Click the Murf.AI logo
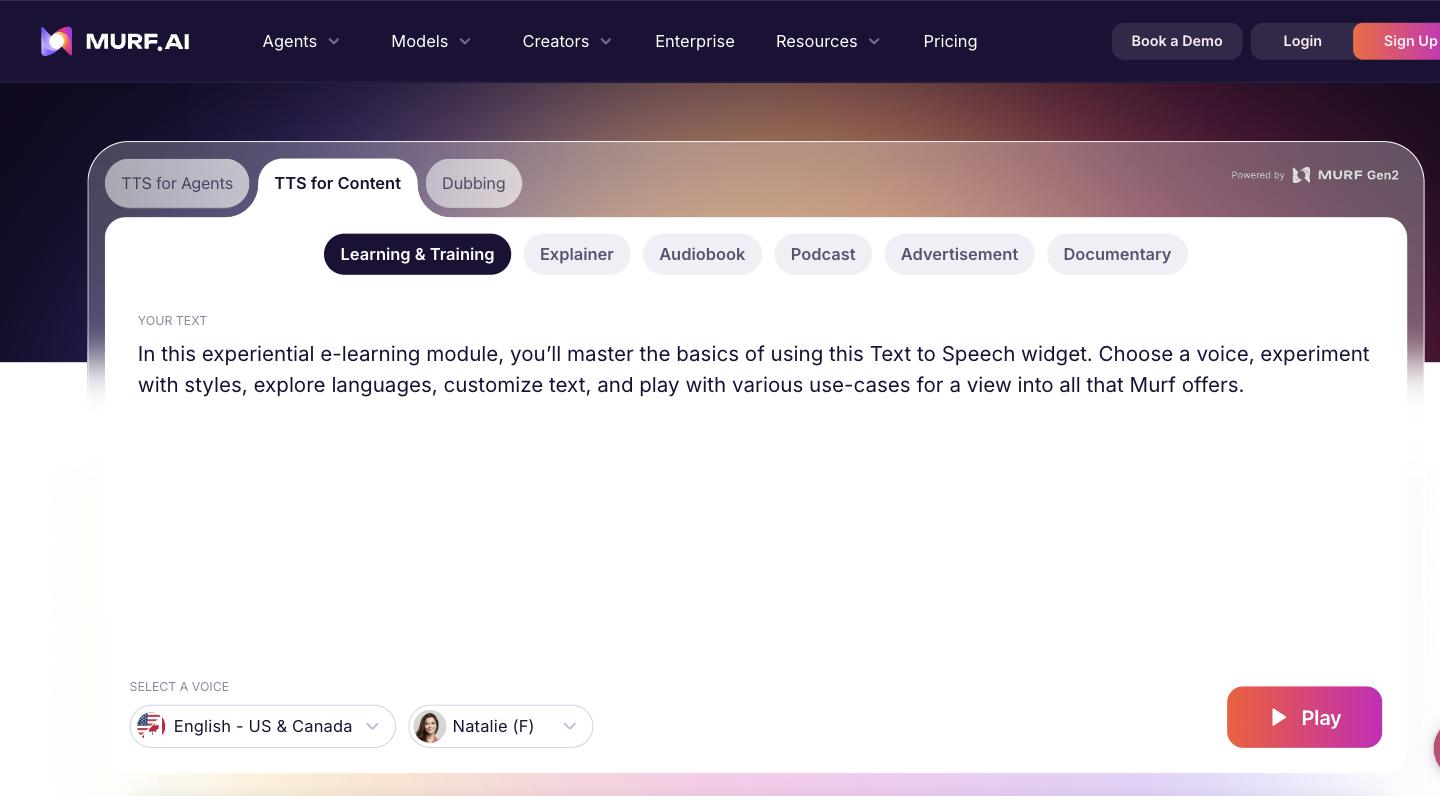1440x796 pixels. point(115,41)
